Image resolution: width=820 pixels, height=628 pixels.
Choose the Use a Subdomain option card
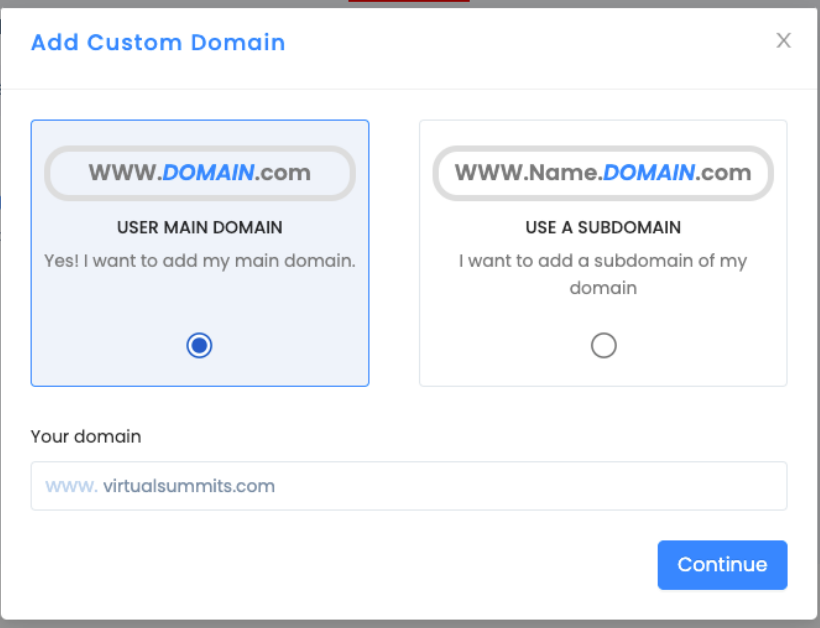click(x=603, y=253)
